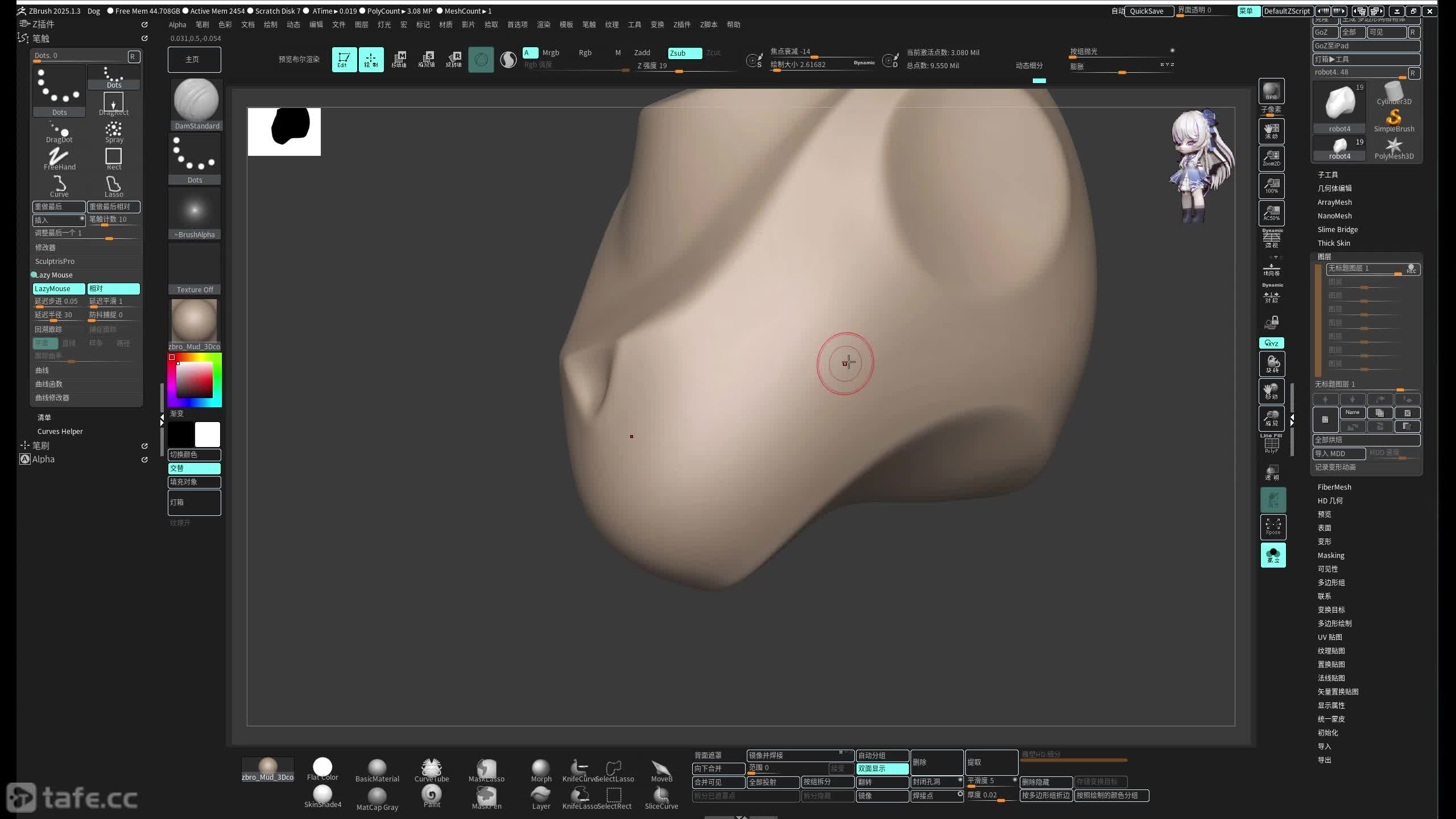Select the DragRect stroke type
This screenshot has width=1456, height=819.
click(114, 104)
